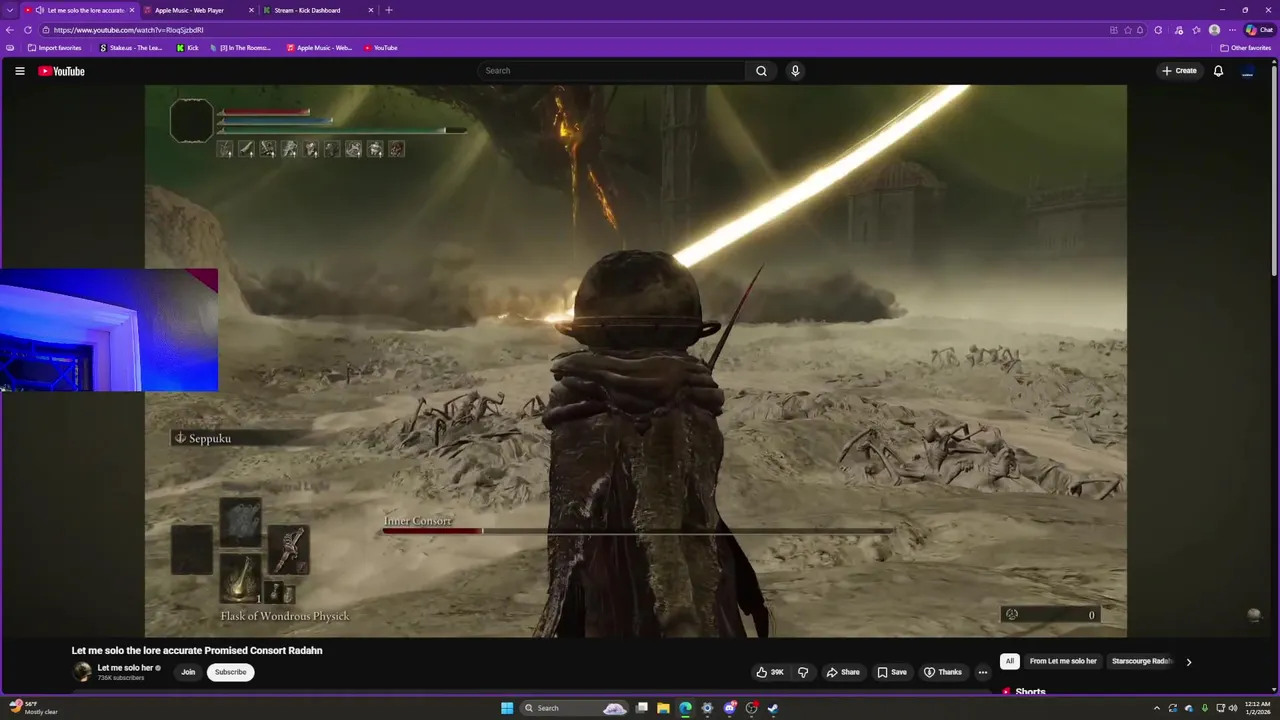
Task: Open the Let me solo her channel link
Action: tap(125, 668)
